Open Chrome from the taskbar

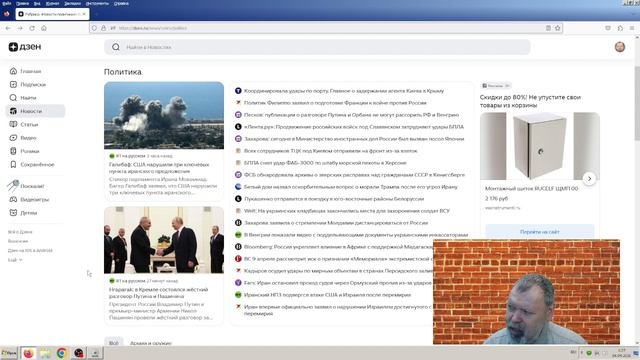(62, 353)
